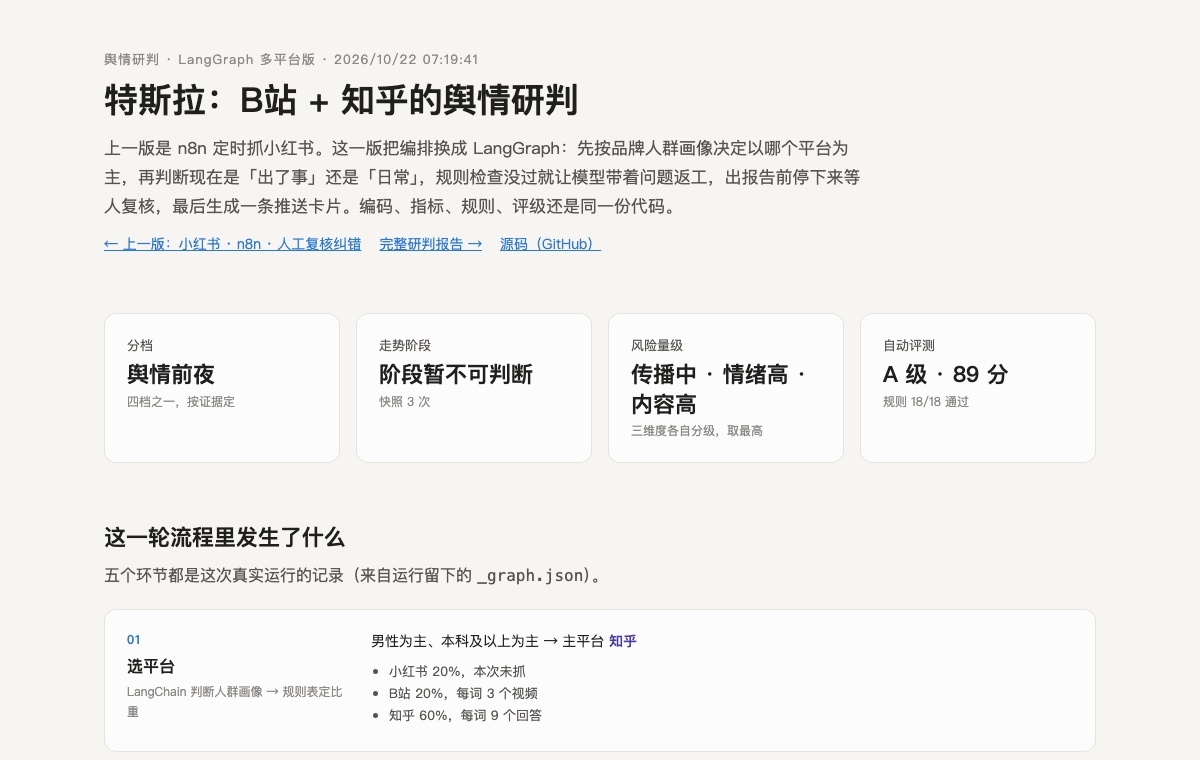Click the LangChain 判断人群画像 step description

235,701
